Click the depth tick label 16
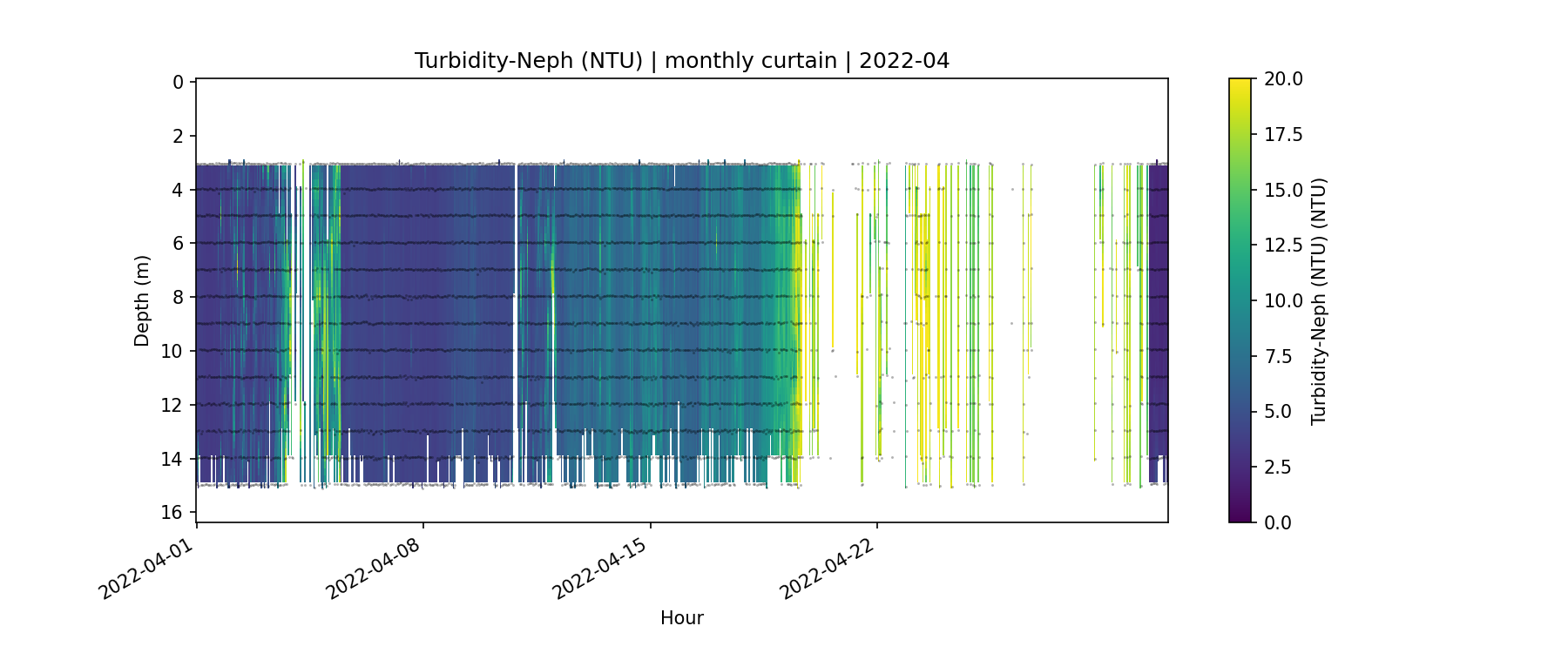The width and height of the screenshot is (1568, 653). (x=172, y=512)
